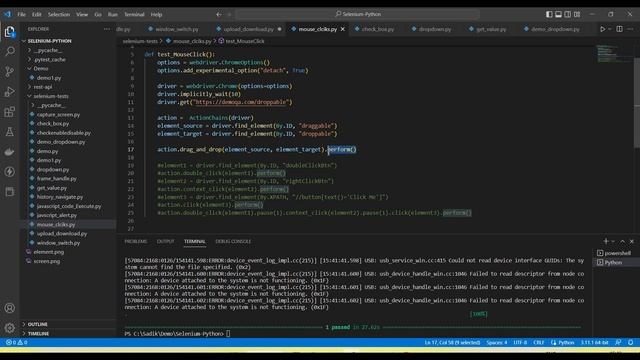The height and width of the screenshot is (360, 640).
Task: Click the Selenium-Python command center search
Action: [x=358, y=14]
